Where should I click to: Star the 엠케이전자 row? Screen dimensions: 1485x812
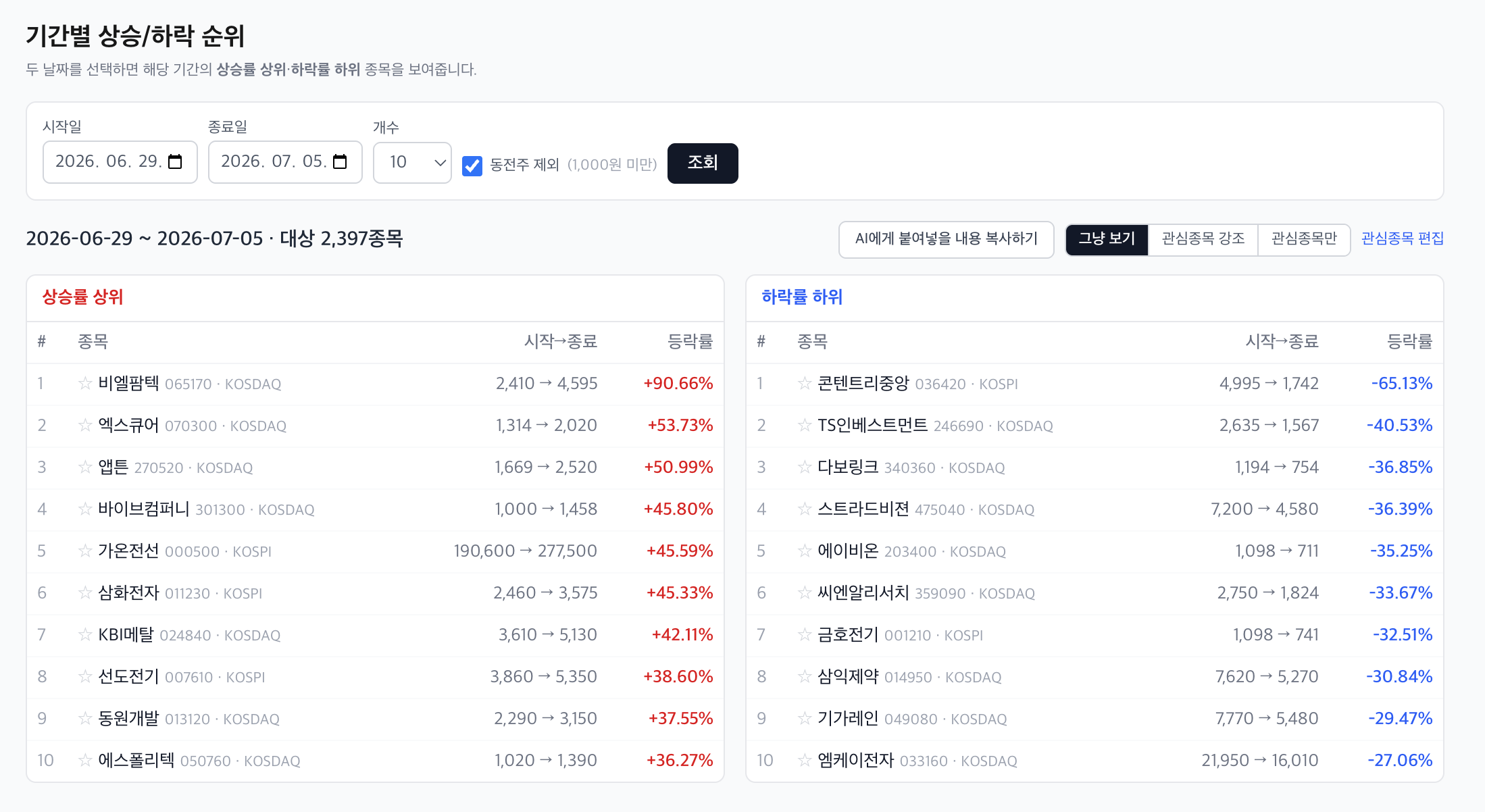pyautogui.click(x=805, y=761)
